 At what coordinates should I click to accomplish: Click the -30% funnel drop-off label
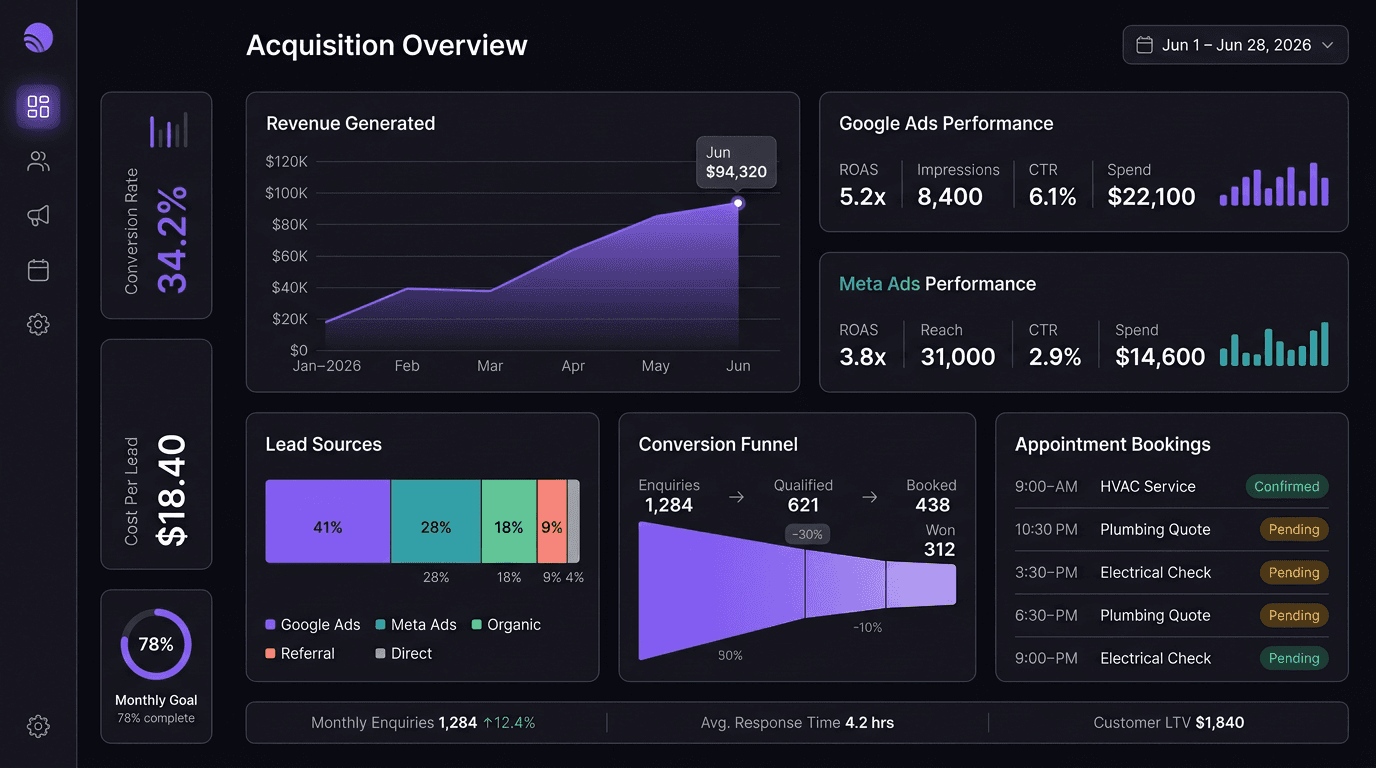coord(807,534)
